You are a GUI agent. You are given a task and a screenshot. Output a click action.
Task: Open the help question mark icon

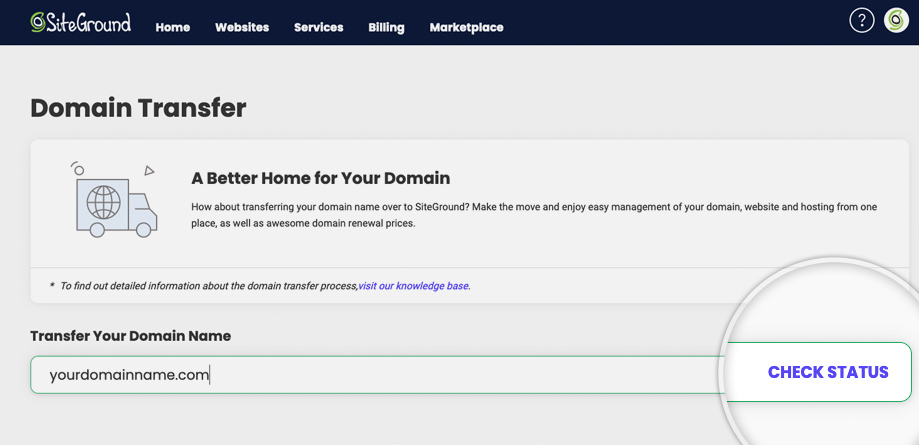[x=862, y=21]
